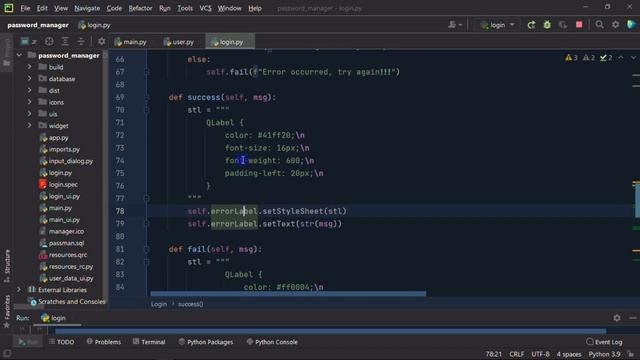Collapse the password_manager root folder

coord(19,55)
